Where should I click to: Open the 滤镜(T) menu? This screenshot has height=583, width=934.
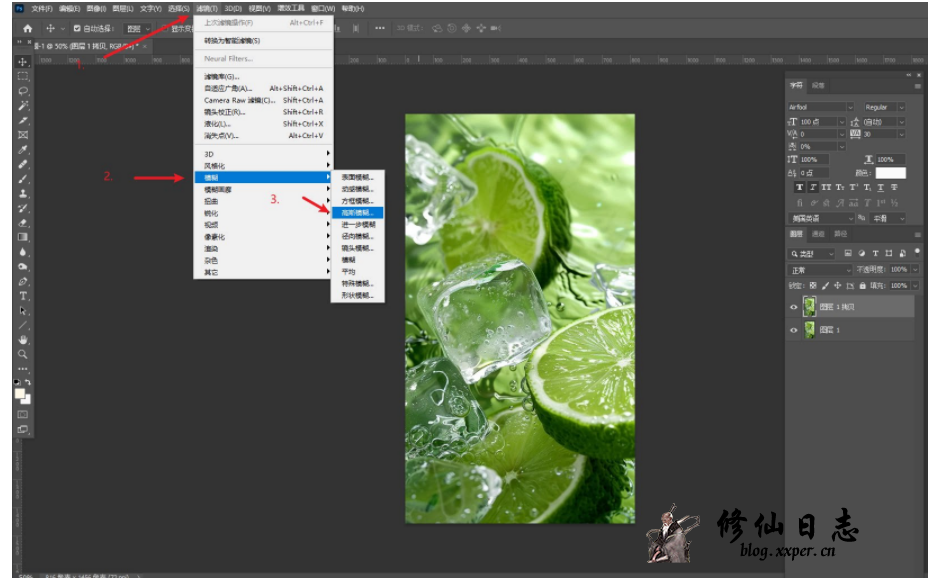click(206, 8)
